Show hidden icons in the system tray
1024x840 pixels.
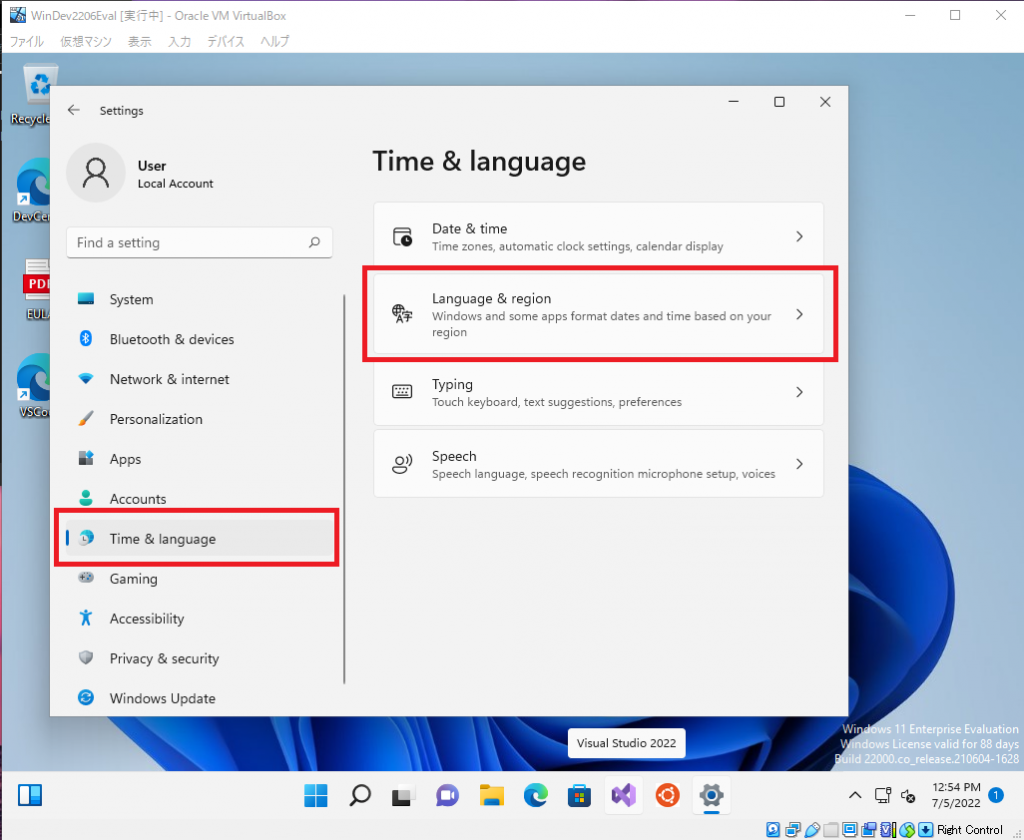point(854,794)
